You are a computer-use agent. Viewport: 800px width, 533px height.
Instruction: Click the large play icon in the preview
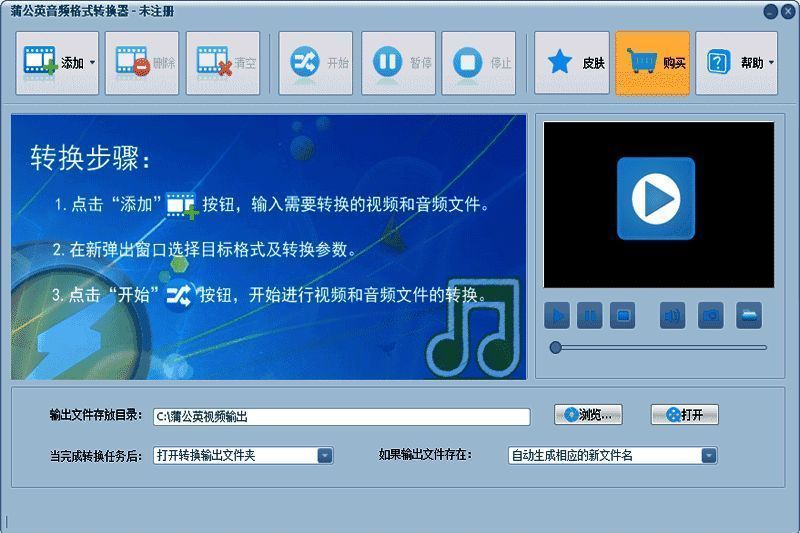(656, 199)
